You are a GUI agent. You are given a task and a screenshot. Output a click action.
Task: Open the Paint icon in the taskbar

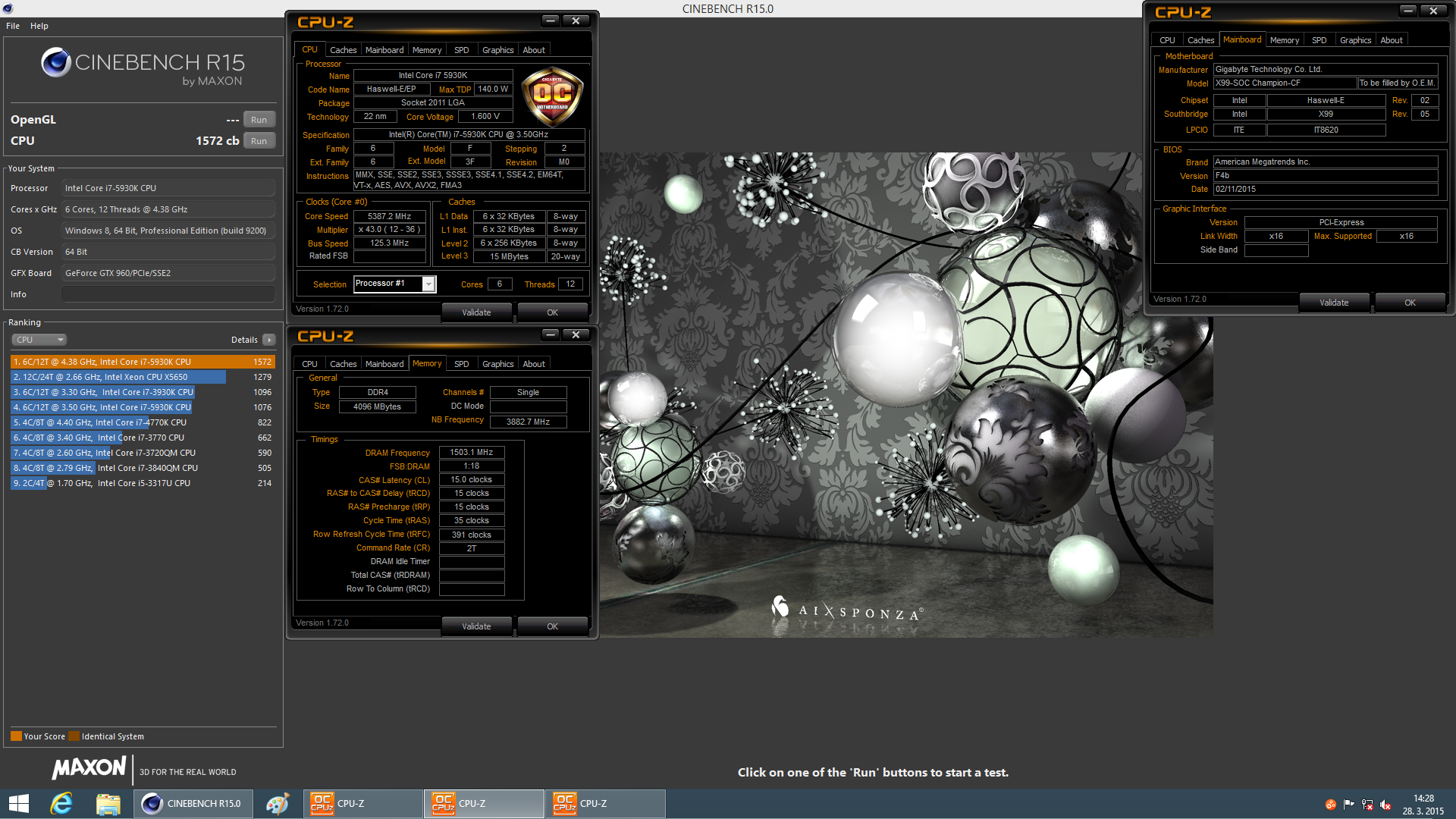tap(278, 804)
